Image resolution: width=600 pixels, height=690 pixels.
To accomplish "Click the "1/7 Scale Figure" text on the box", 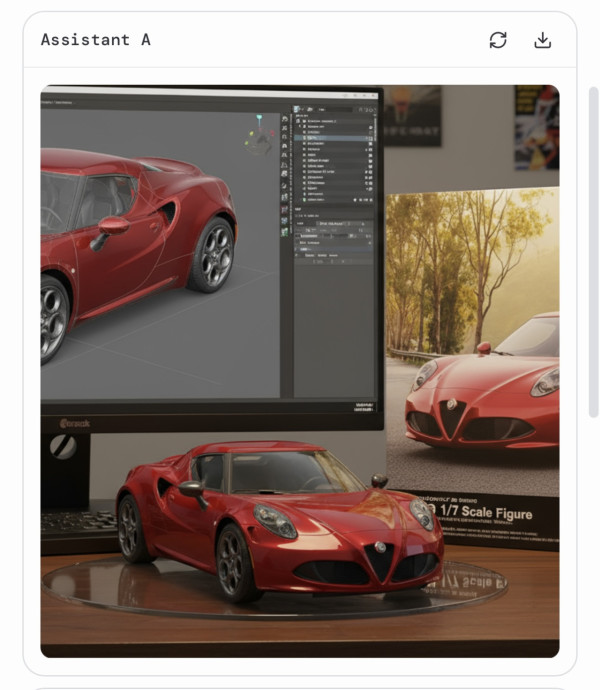I will [x=480, y=514].
